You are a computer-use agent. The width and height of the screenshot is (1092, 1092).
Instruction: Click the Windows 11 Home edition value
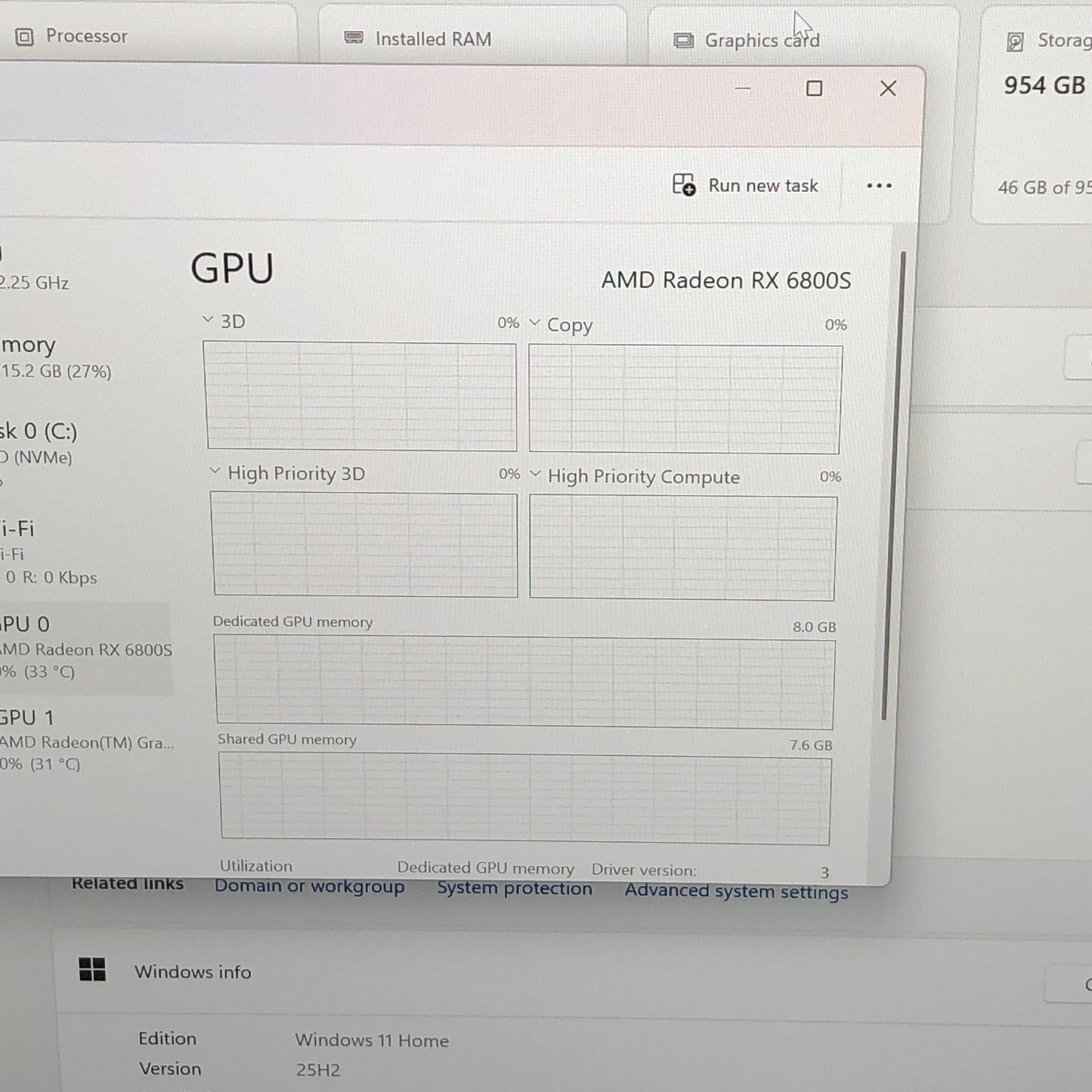point(372,1041)
